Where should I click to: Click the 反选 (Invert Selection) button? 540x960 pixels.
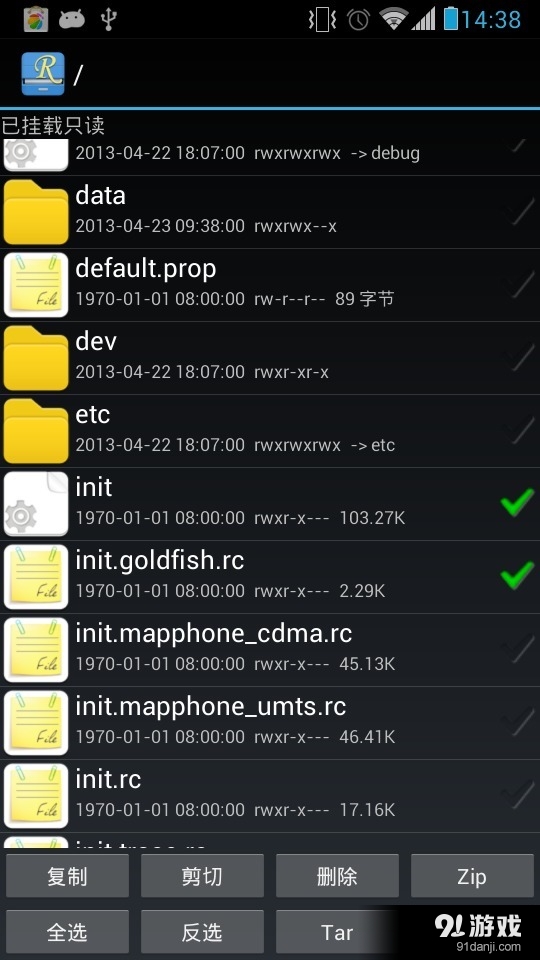[202, 932]
